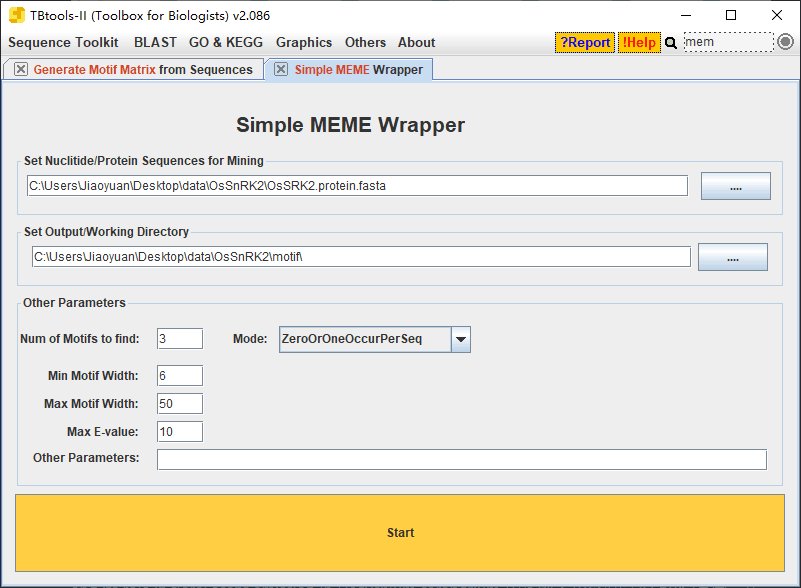Screen dimensions: 801x588
Task: Click the Min Motif Width field
Action: point(180,376)
